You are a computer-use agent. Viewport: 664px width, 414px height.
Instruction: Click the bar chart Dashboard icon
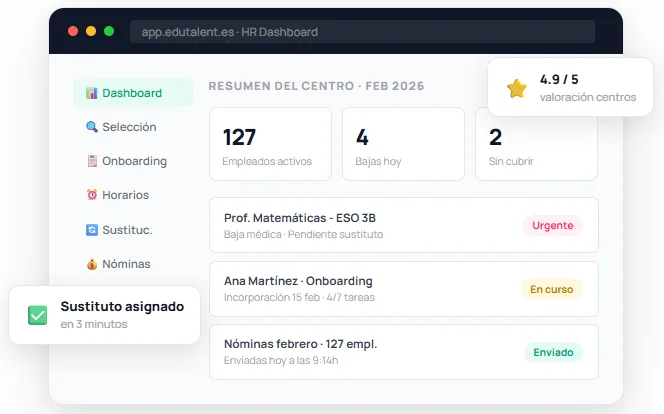click(x=91, y=93)
